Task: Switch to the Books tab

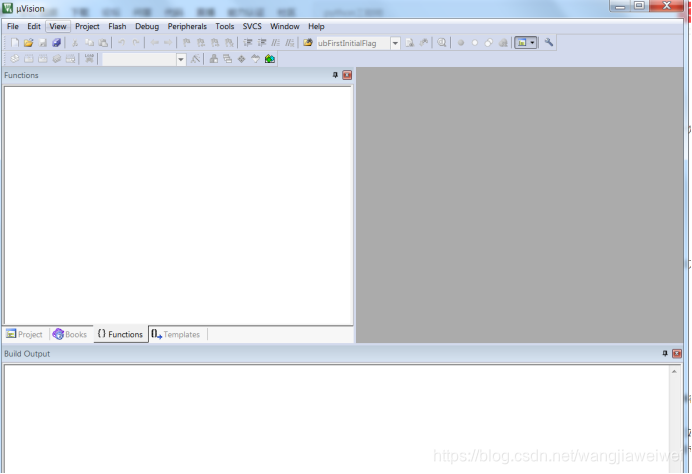Action: tap(70, 335)
